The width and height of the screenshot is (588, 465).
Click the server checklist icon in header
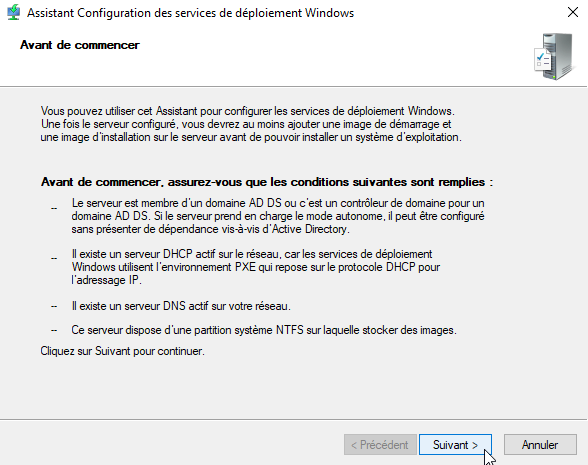[x=554, y=56]
